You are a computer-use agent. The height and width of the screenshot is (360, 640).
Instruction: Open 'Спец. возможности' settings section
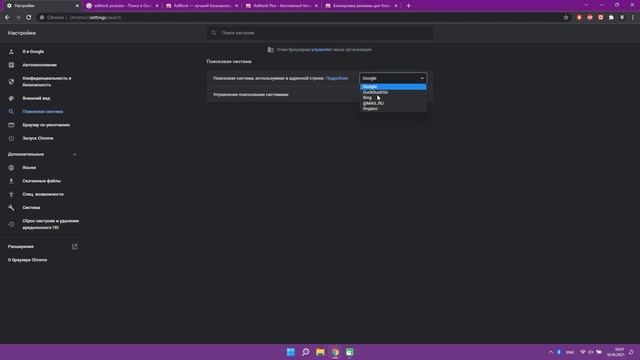(43, 194)
